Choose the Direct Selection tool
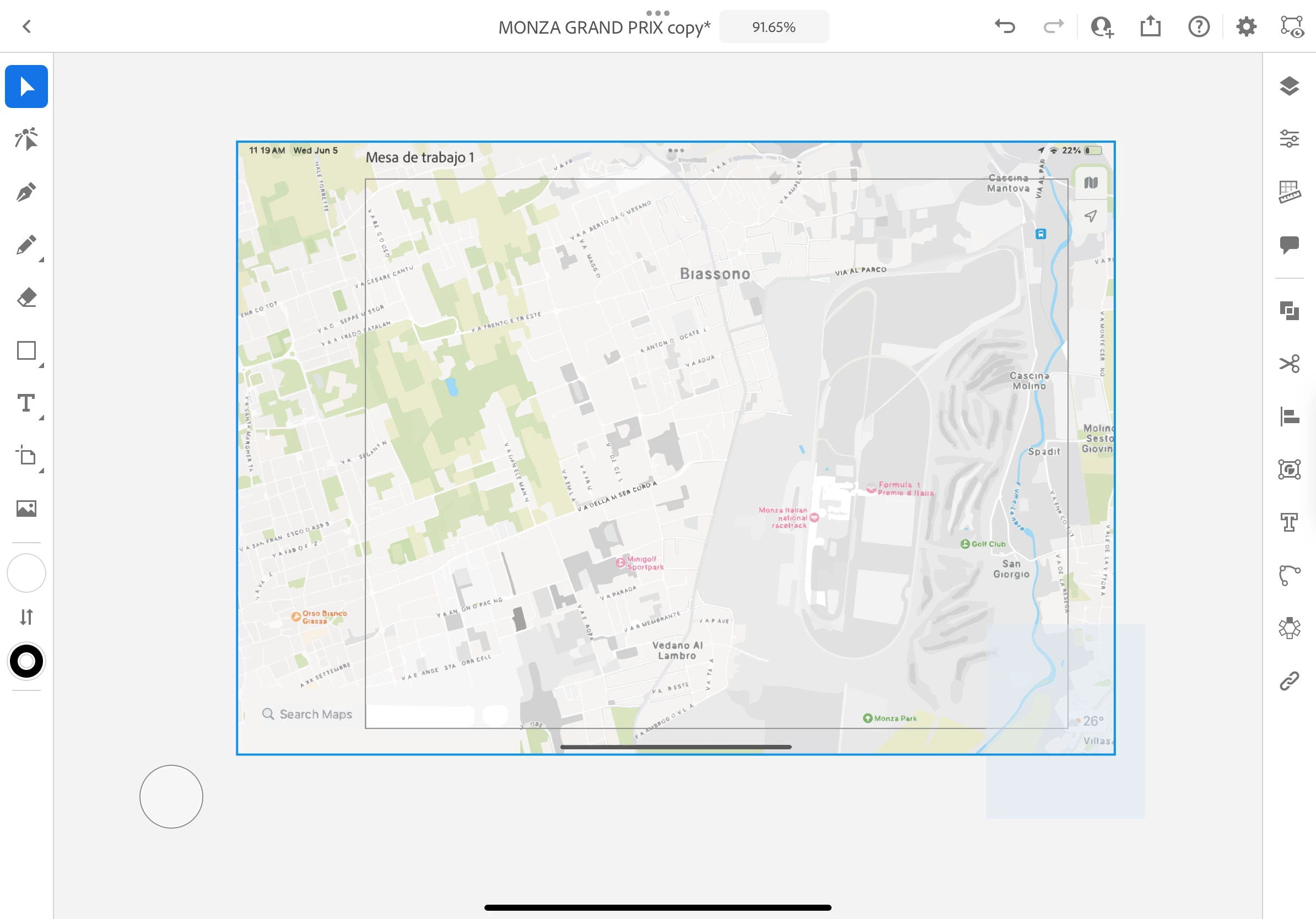Image resolution: width=1316 pixels, height=919 pixels. tap(26, 139)
